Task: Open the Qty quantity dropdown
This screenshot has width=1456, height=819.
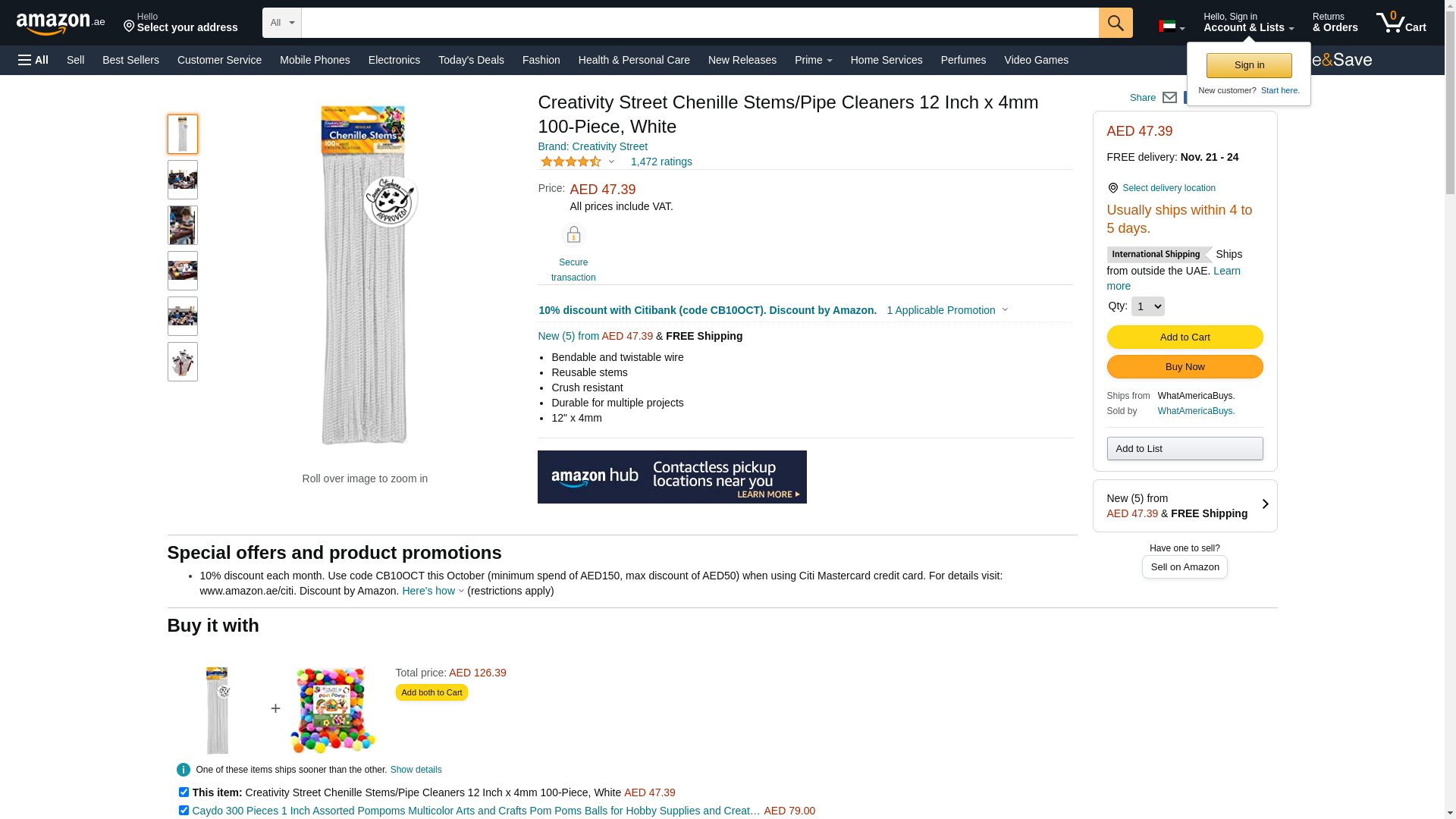Action: [x=1147, y=306]
